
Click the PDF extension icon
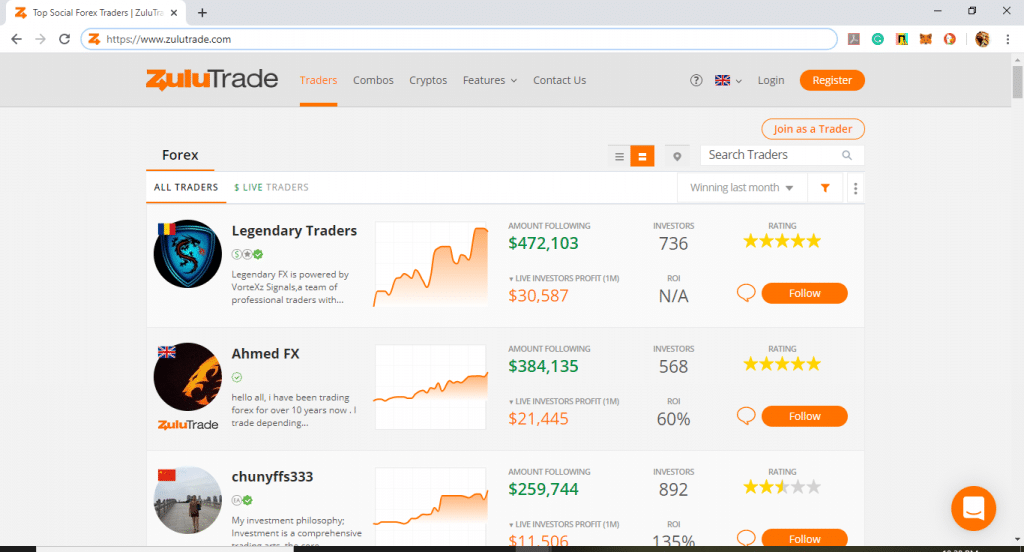pos(854,39)
